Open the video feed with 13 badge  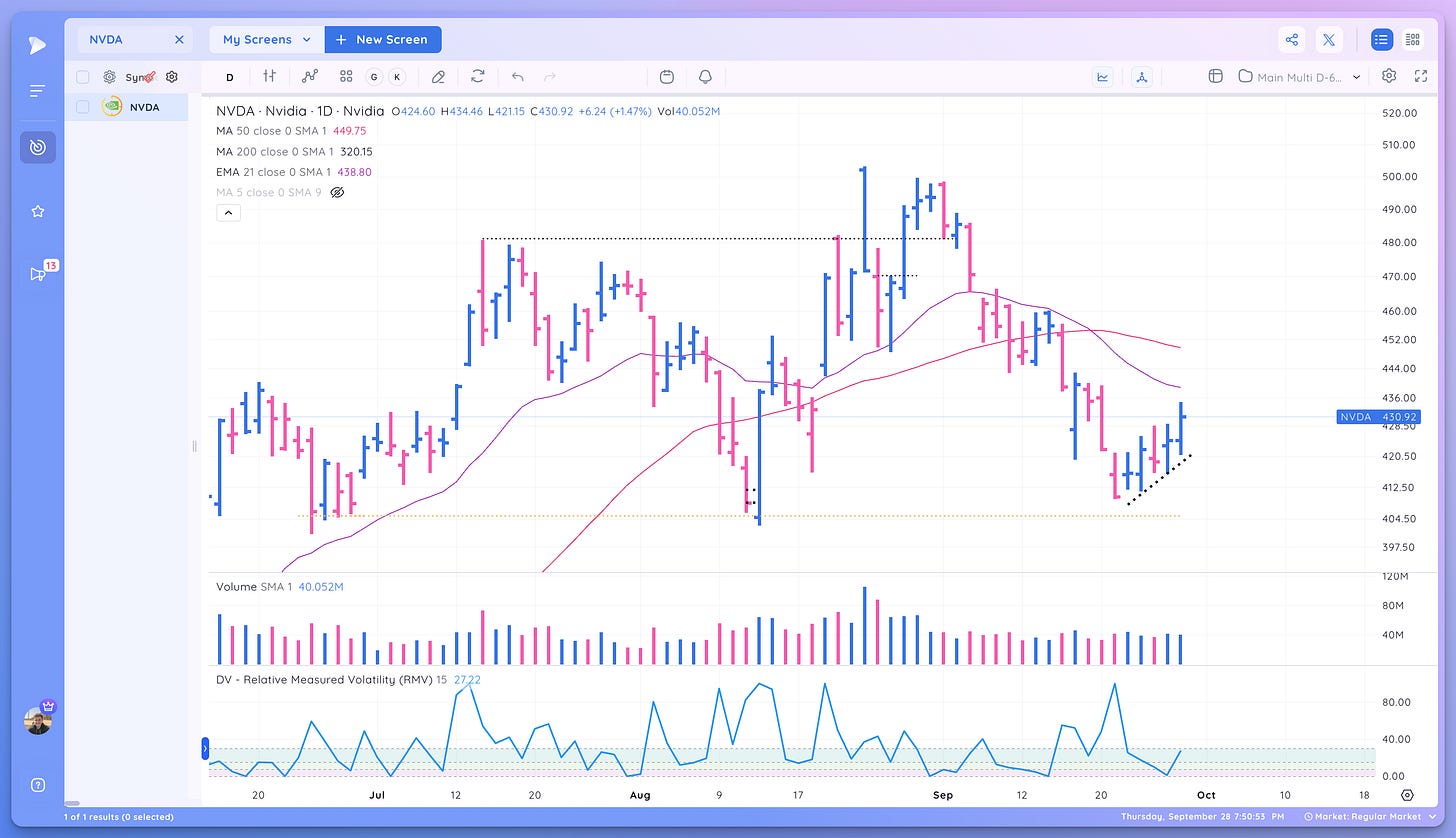(x=38, y=273)
